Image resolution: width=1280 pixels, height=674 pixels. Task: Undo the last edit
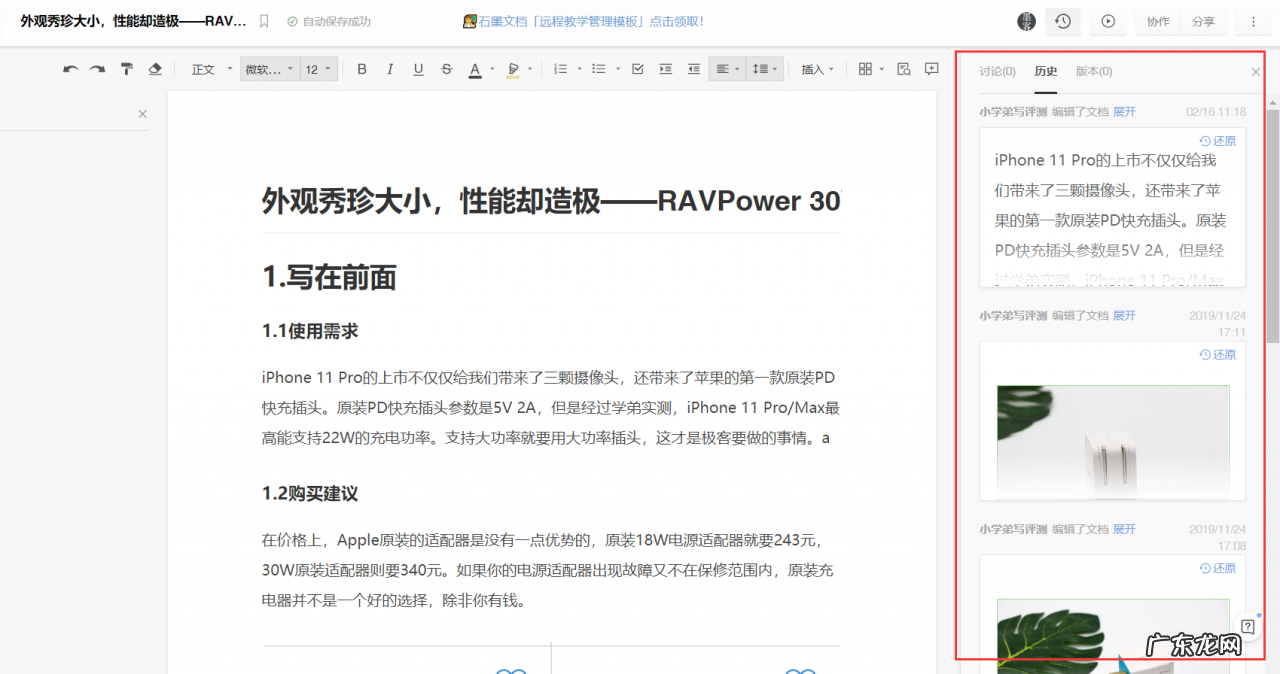[70, 68]
